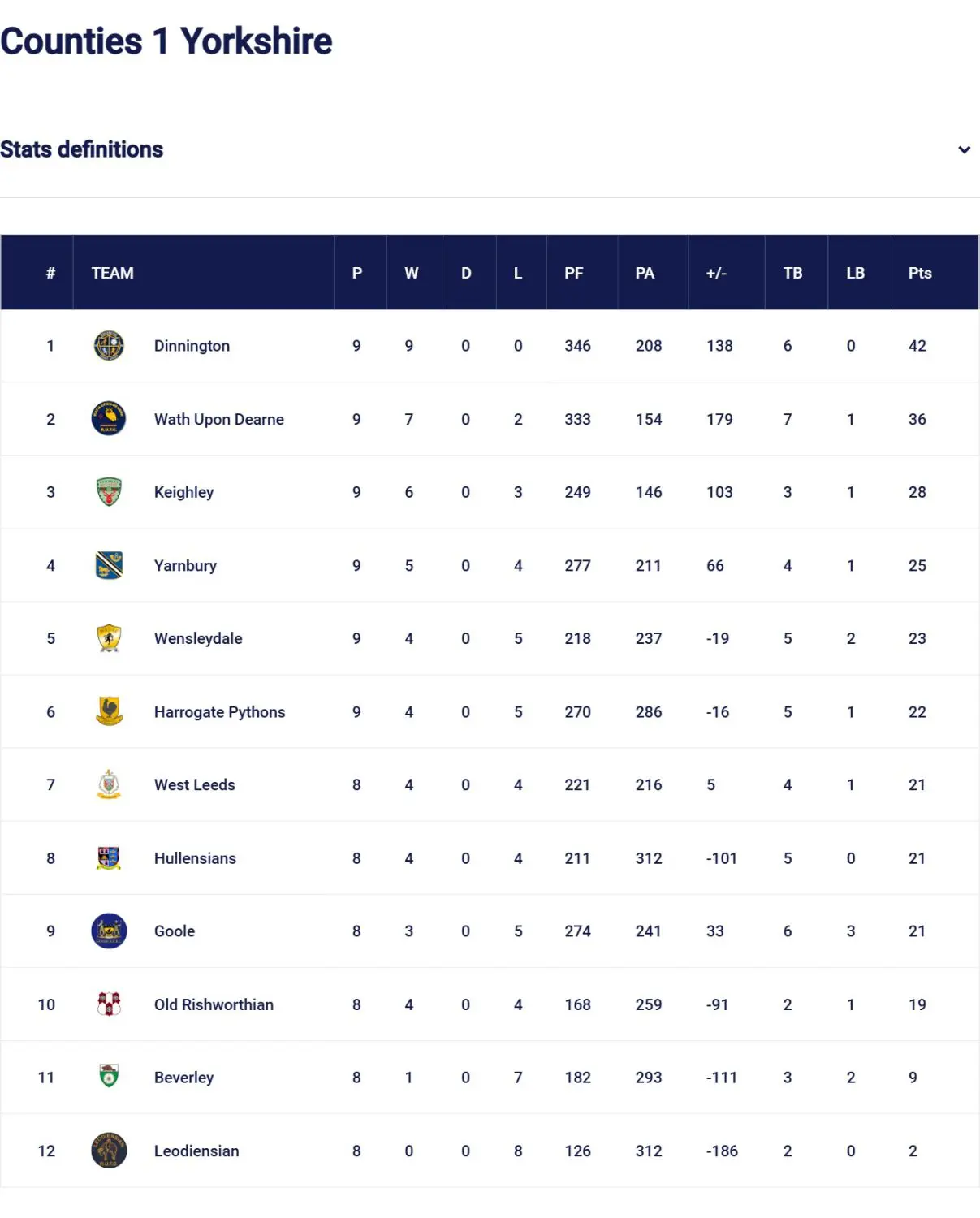
Task: Click the TEAM column header
Action: point(112,274)
